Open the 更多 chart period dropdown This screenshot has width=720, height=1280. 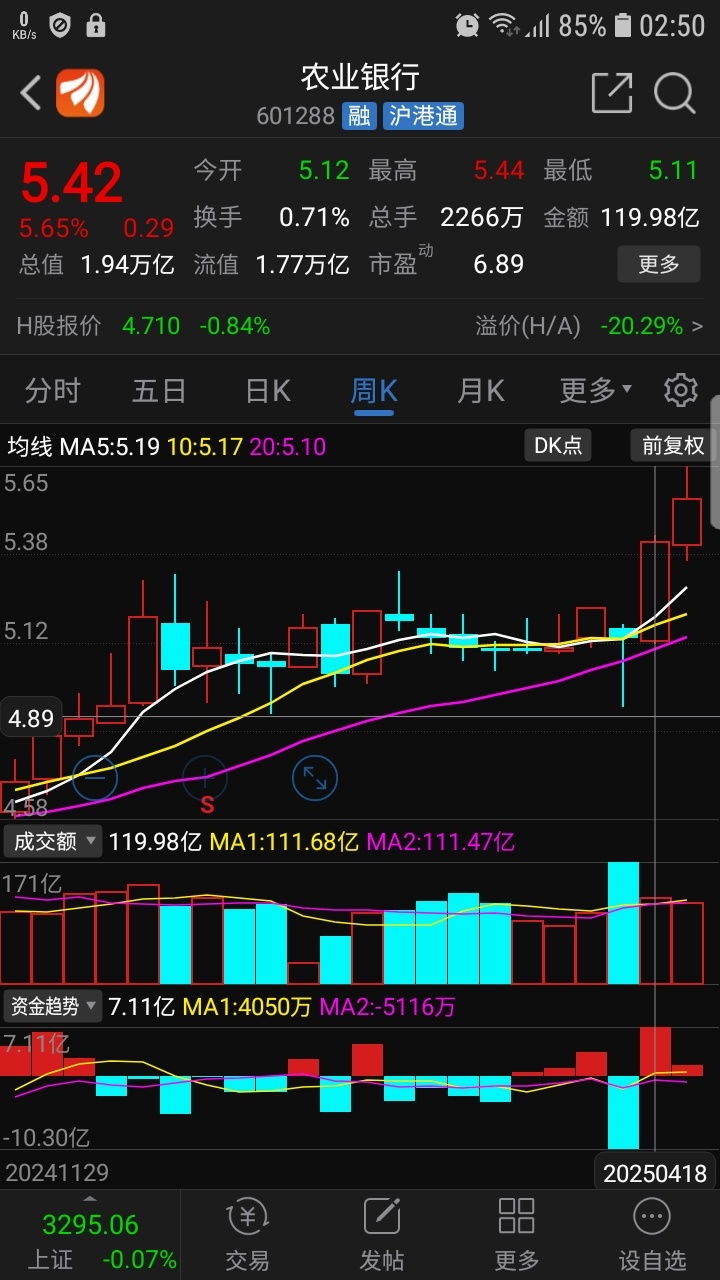[596, 390]
